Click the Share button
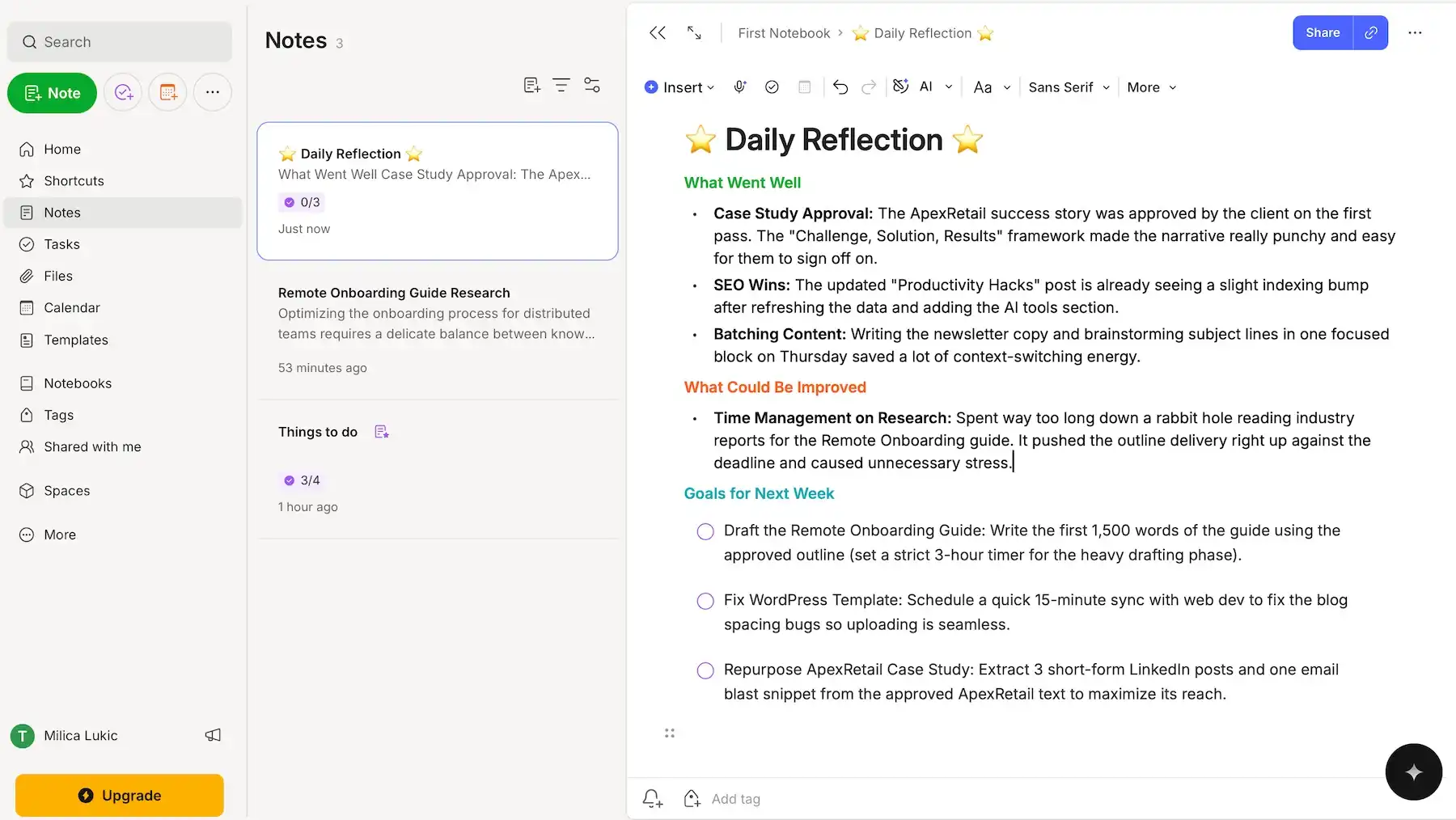The height and width of the screenshot is (820, 1456). 1323,33
